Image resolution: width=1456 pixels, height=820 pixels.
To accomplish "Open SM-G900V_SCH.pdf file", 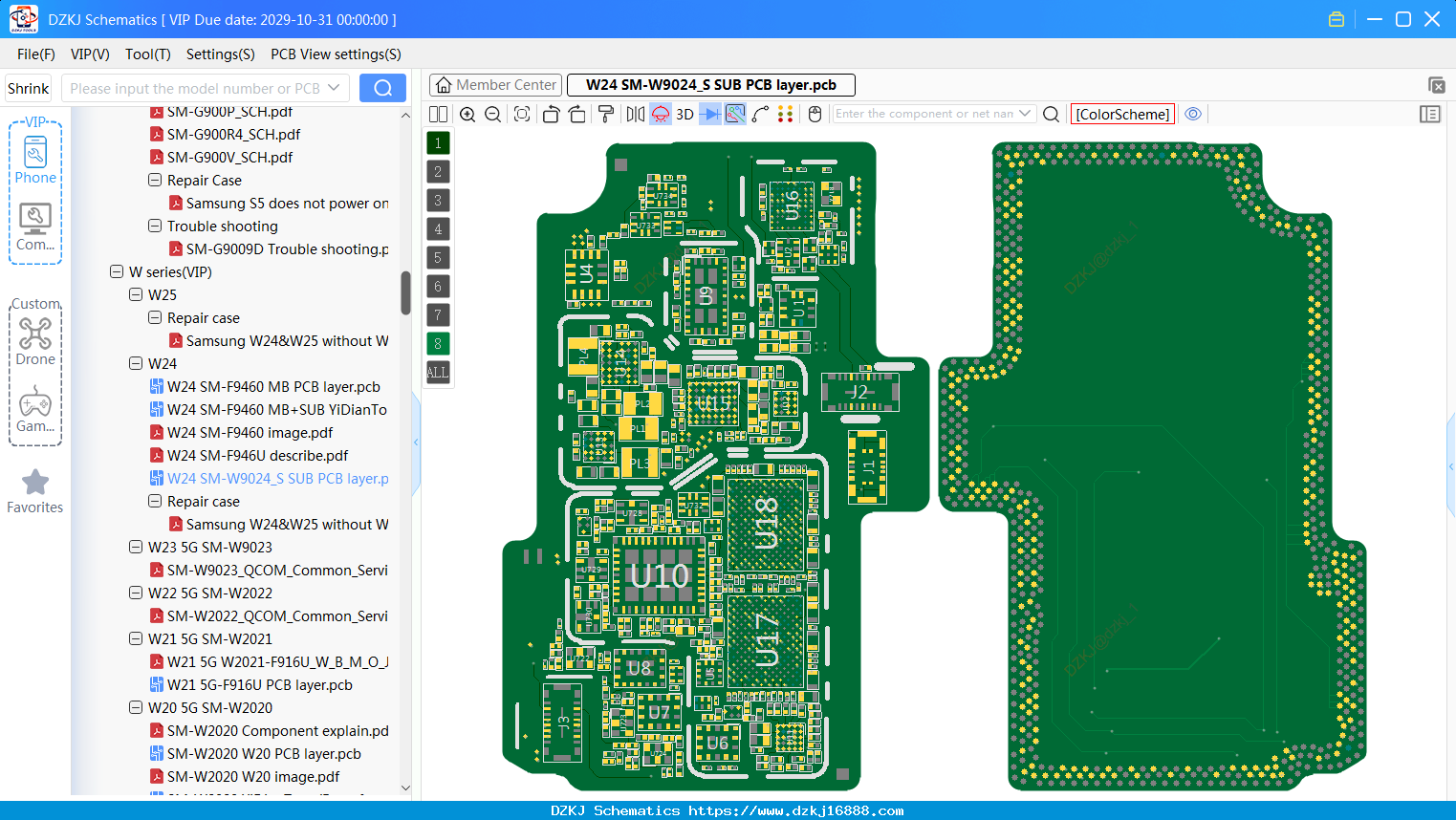I will [229, 157].
